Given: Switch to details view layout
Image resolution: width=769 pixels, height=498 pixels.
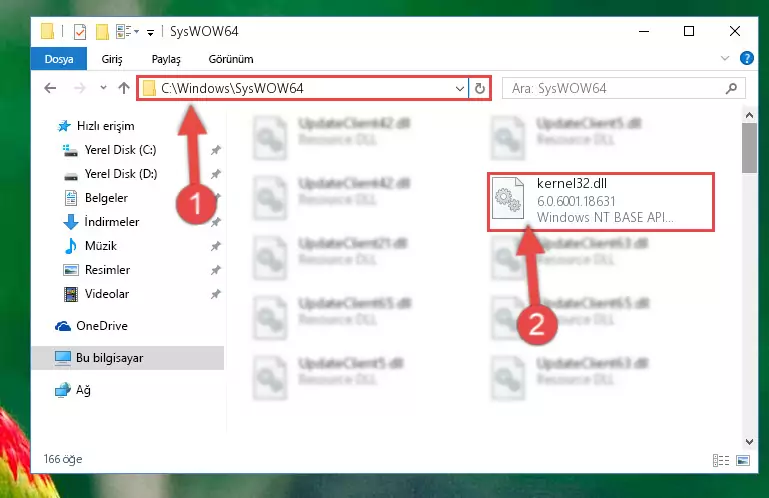Looking at the screenshot, I should tap(721, 460).
